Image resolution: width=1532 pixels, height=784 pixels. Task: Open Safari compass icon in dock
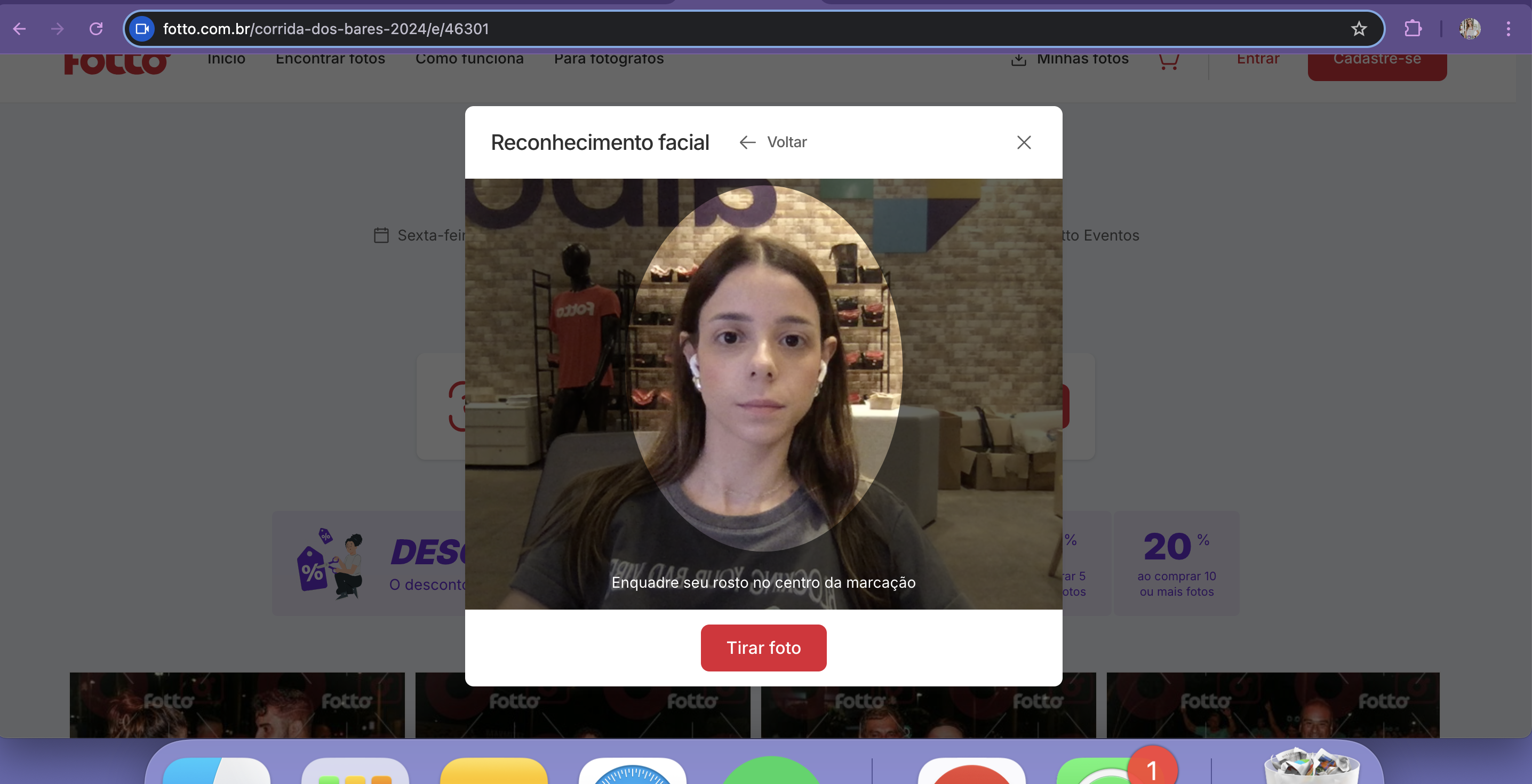tap(632, 771)
